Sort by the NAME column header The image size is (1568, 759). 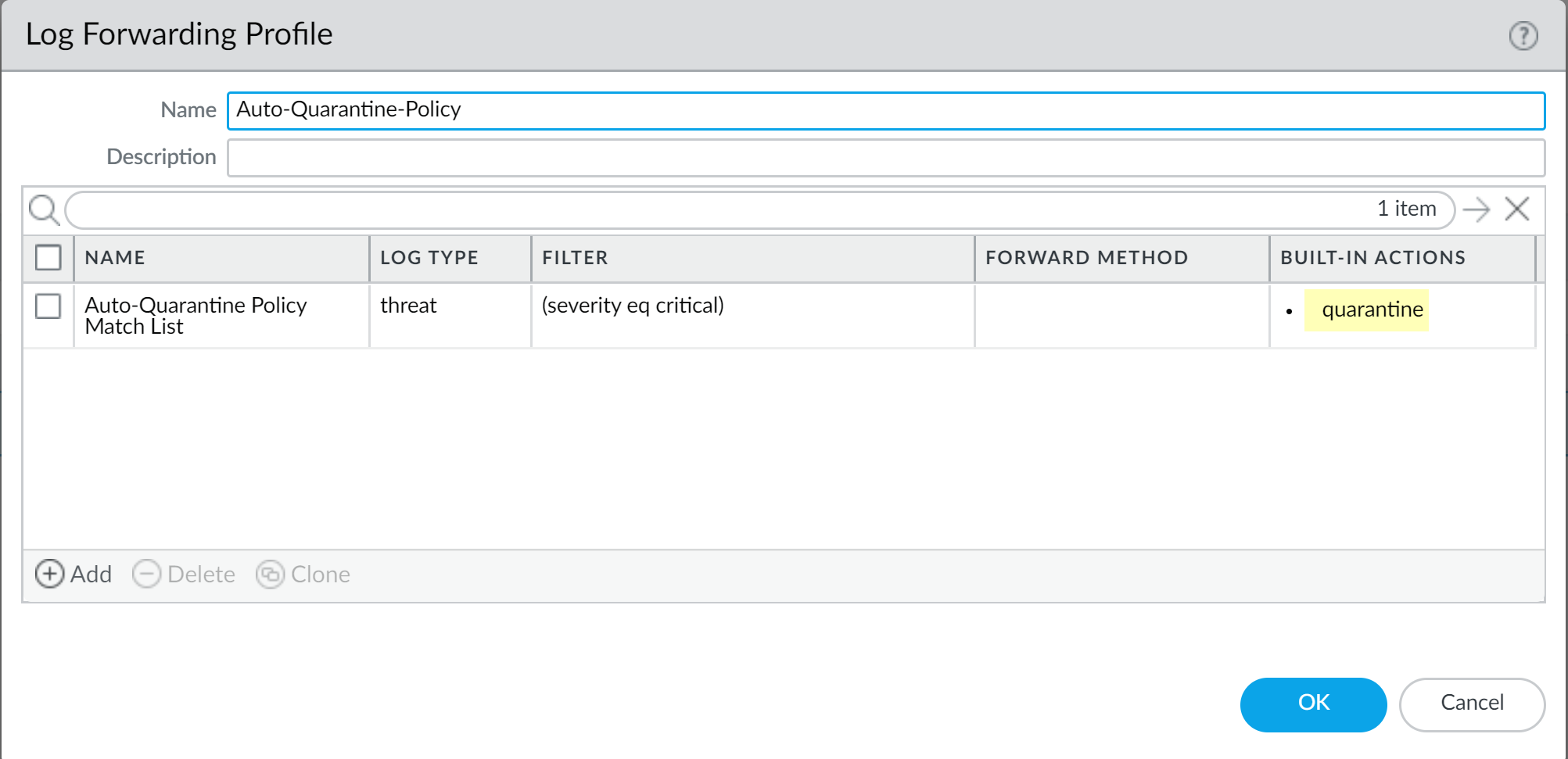point(115,258)
